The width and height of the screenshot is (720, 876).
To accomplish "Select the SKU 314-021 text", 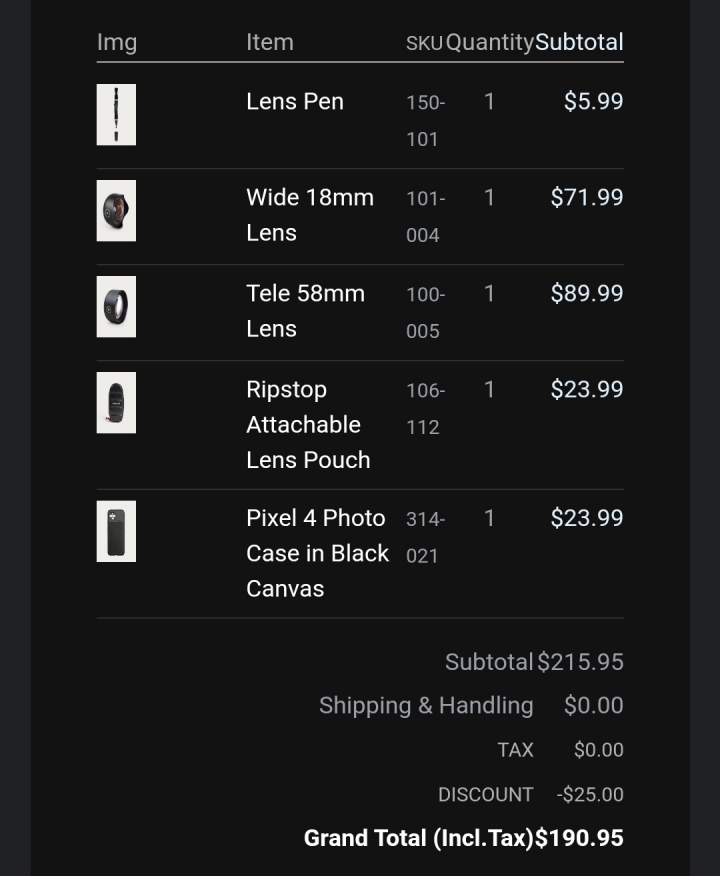I will 426,537.
